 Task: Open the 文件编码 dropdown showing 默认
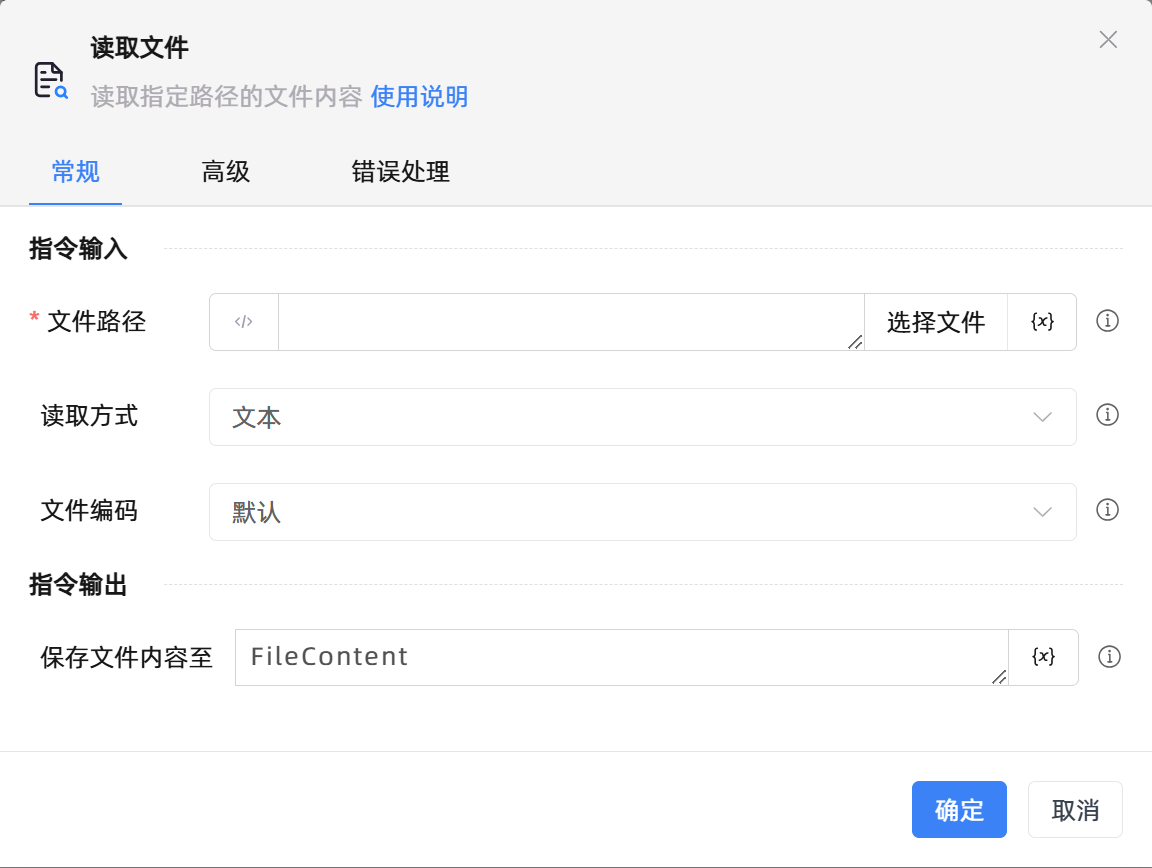click(x=643, y=512)
